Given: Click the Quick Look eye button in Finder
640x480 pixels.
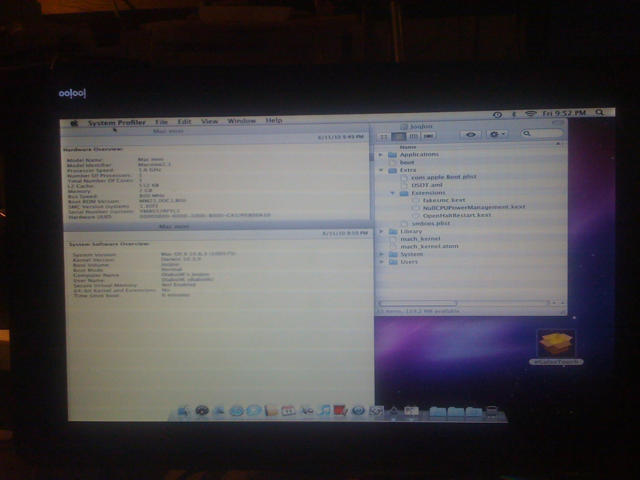Looking at the screenshot, I should tap(470, 134).
